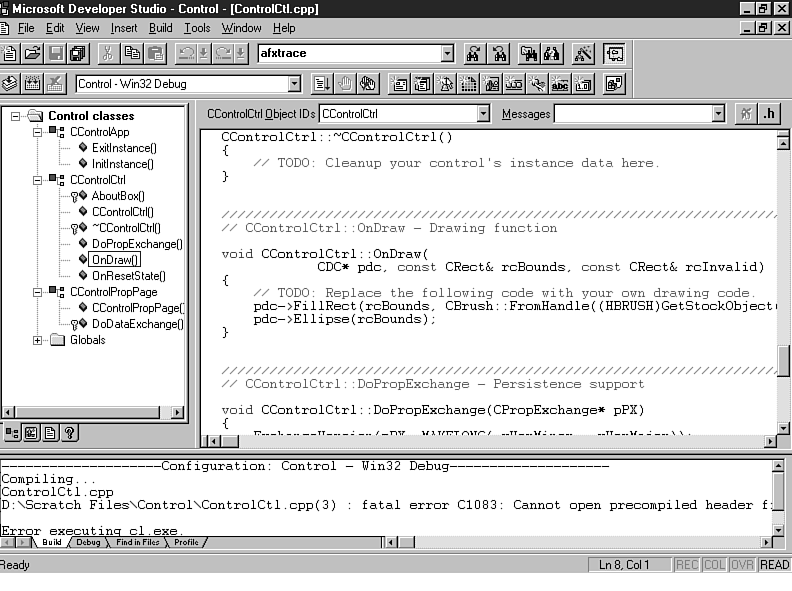Open the File menu
Image resolution: width=792 pixels, height=591 pixels.
[26, 28]
